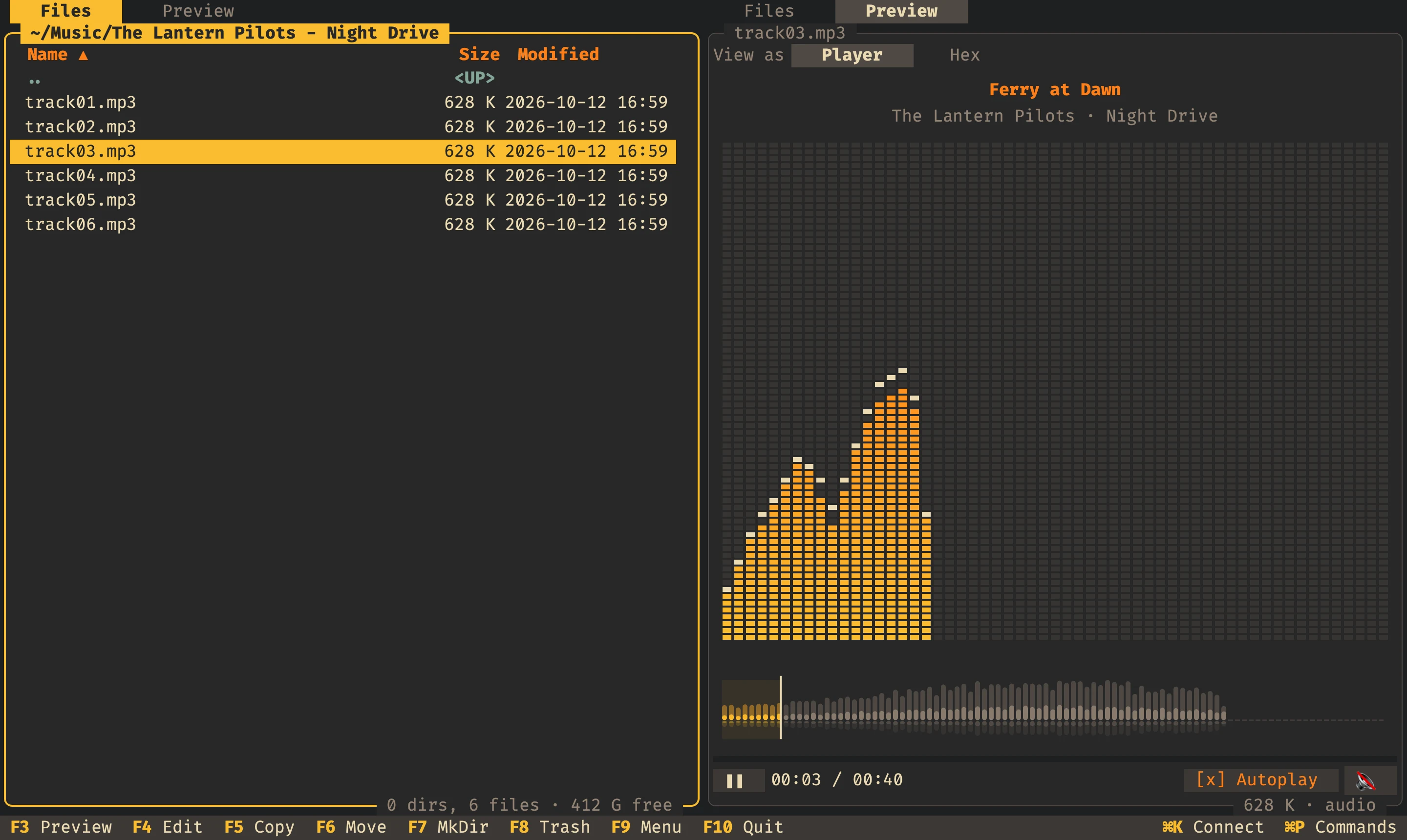Image resolution: width=1407 pixels, height=840 pixels.
Task: Click F5 Copy in the function bar
Action: point(259,827)
